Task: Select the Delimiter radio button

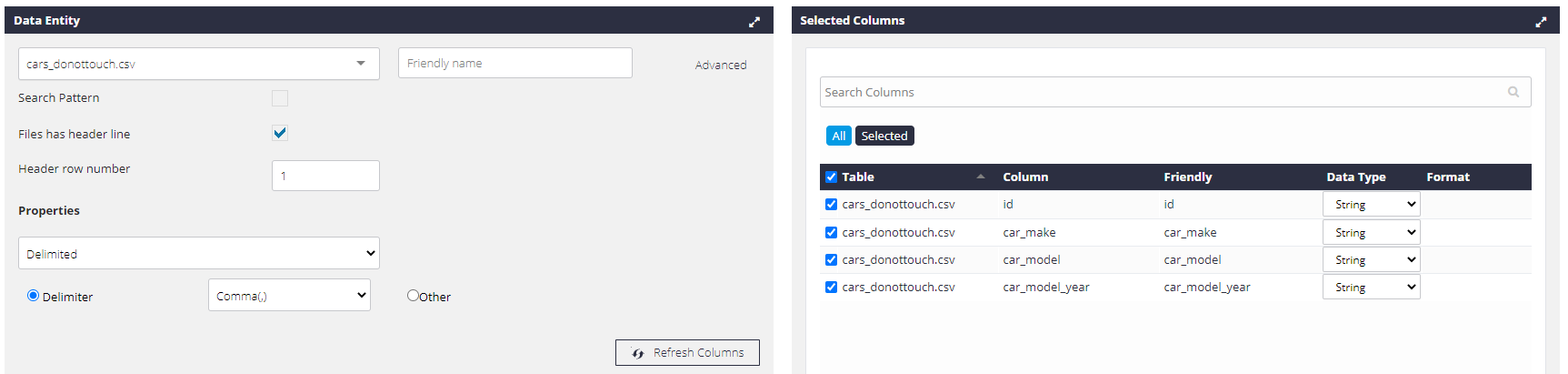Action: 33,295
